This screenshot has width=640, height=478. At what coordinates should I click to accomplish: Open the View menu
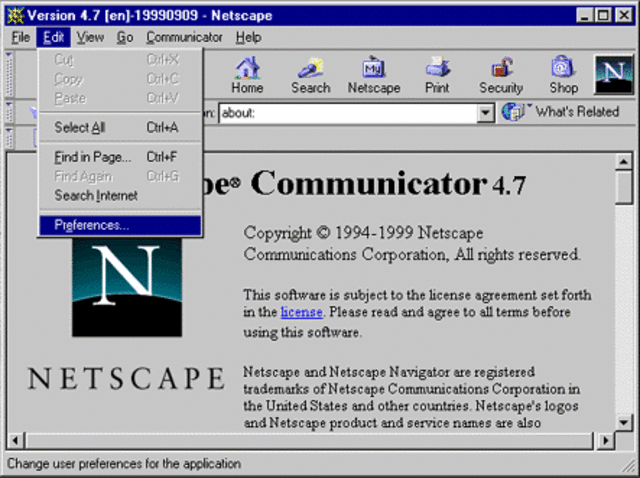(x=90, y=38)
